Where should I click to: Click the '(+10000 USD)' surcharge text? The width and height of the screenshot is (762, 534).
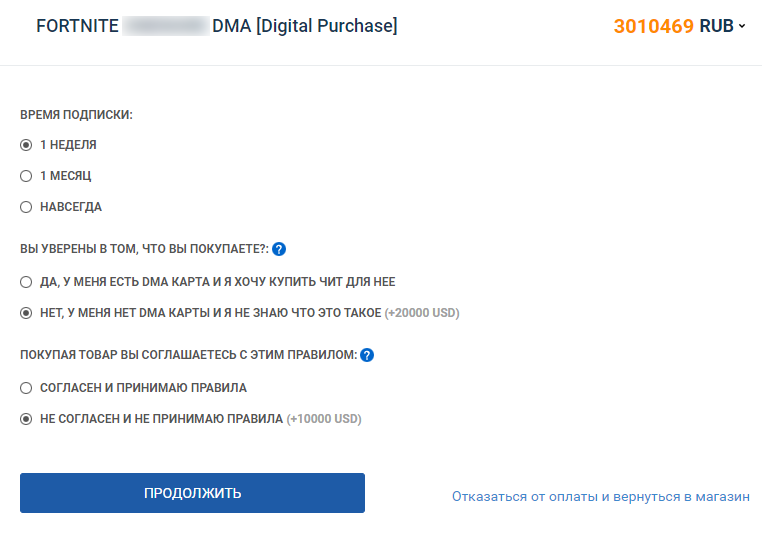(x=324, y=419)
